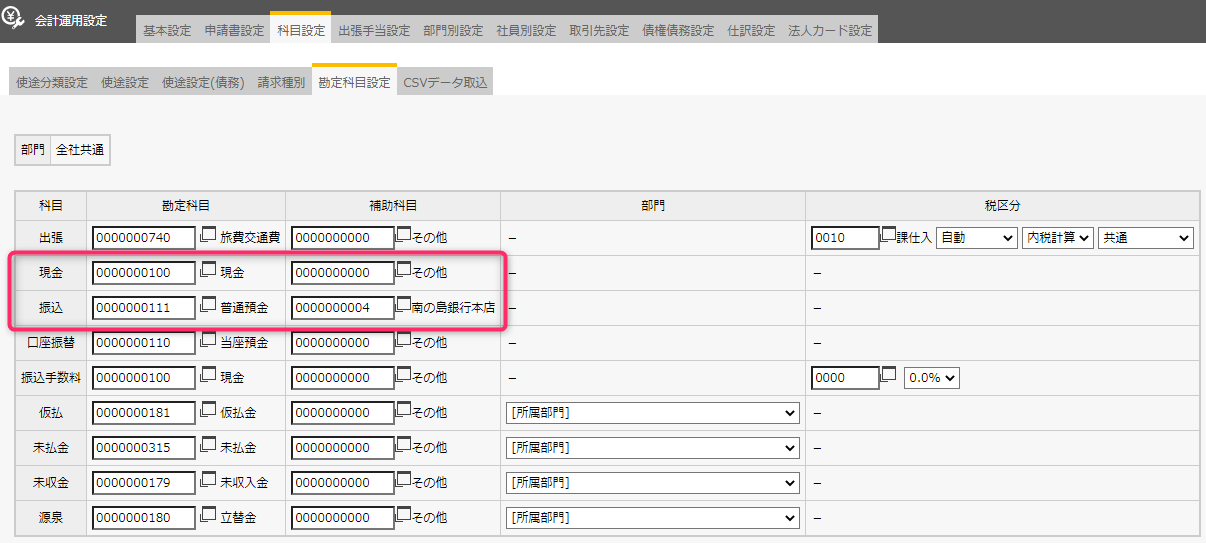Viewport: 1206px width, 543px height.
Task: Switch to the 仕訳設定 tab
Action: pyautogui.click(x=751, y=30)
